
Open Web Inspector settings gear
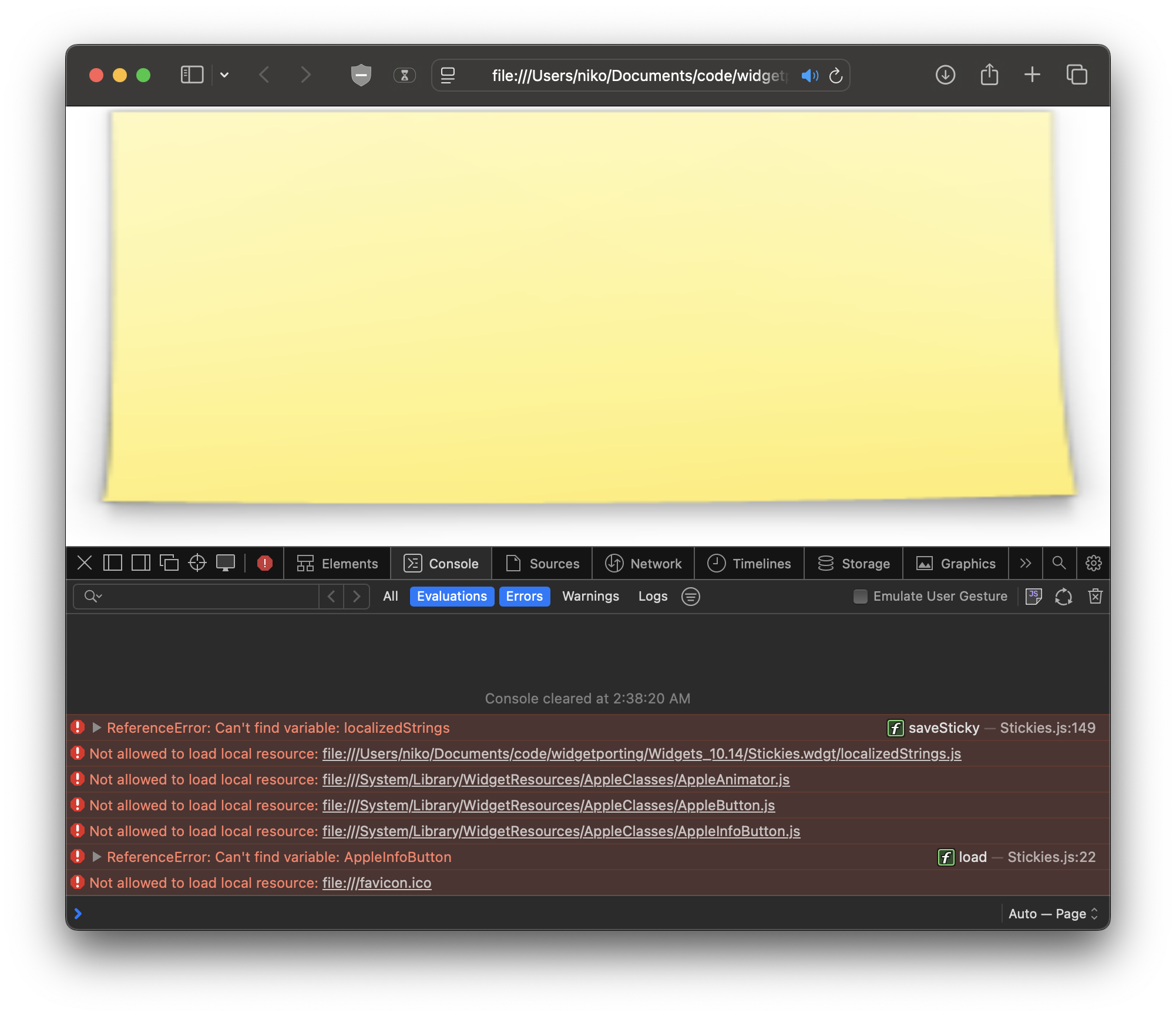(1093, 564)
